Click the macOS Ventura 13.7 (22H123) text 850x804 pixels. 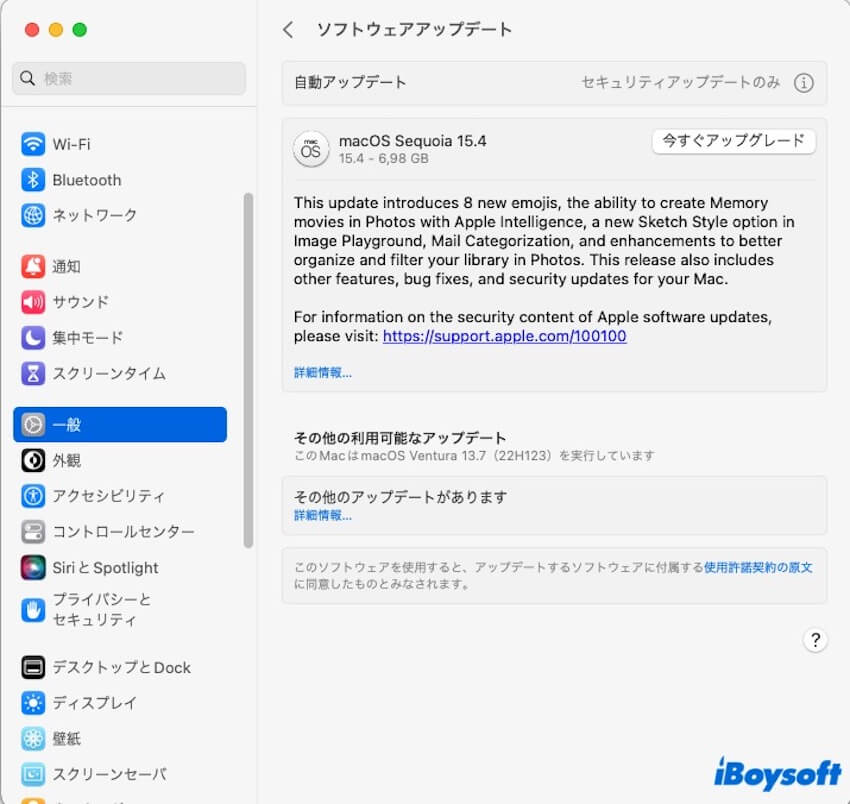coord(456,456)
